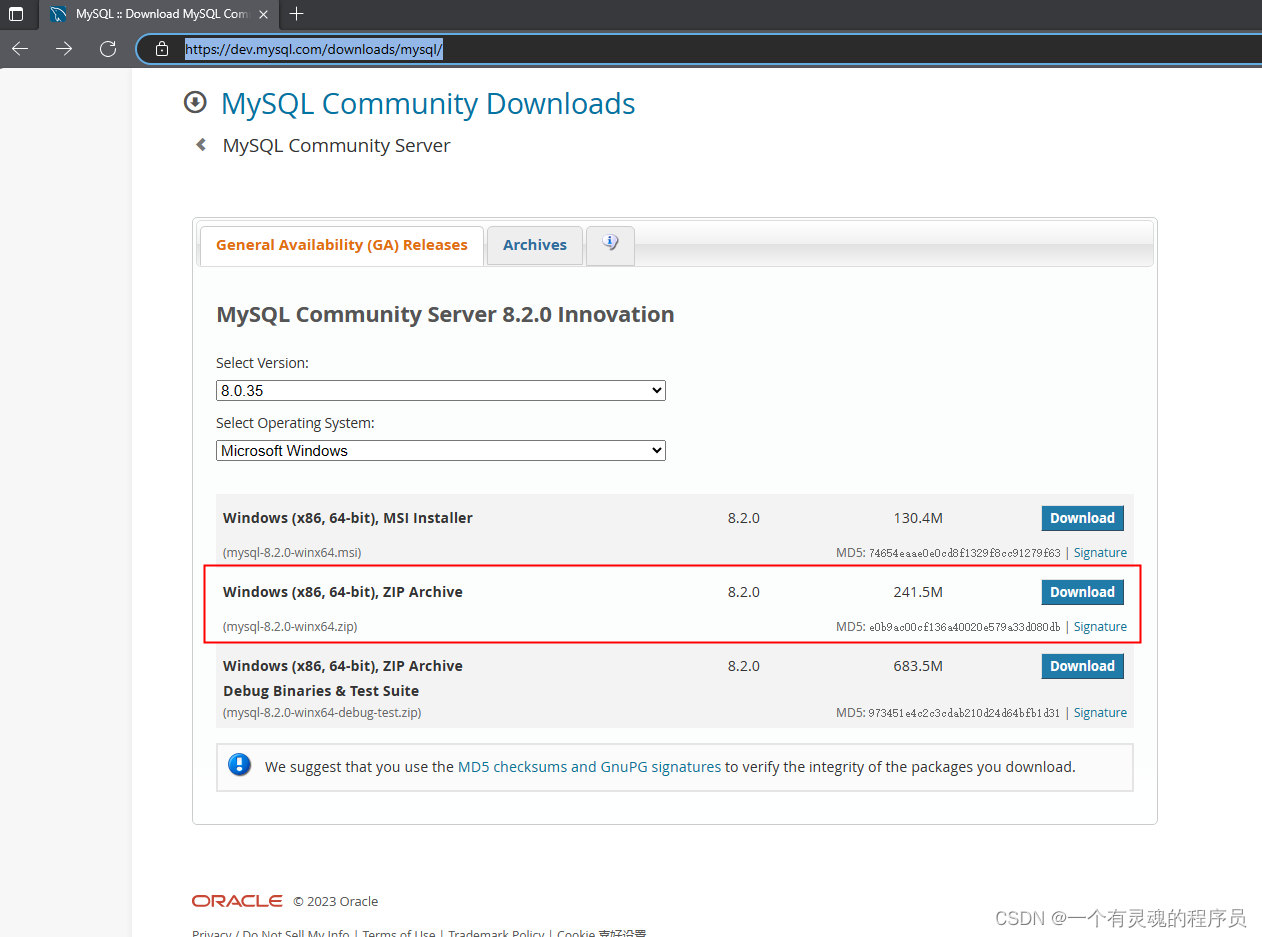This screenshot has width=1262, height=937.
Task: Click the new tab plus button
Action: (x=296, y=14)
